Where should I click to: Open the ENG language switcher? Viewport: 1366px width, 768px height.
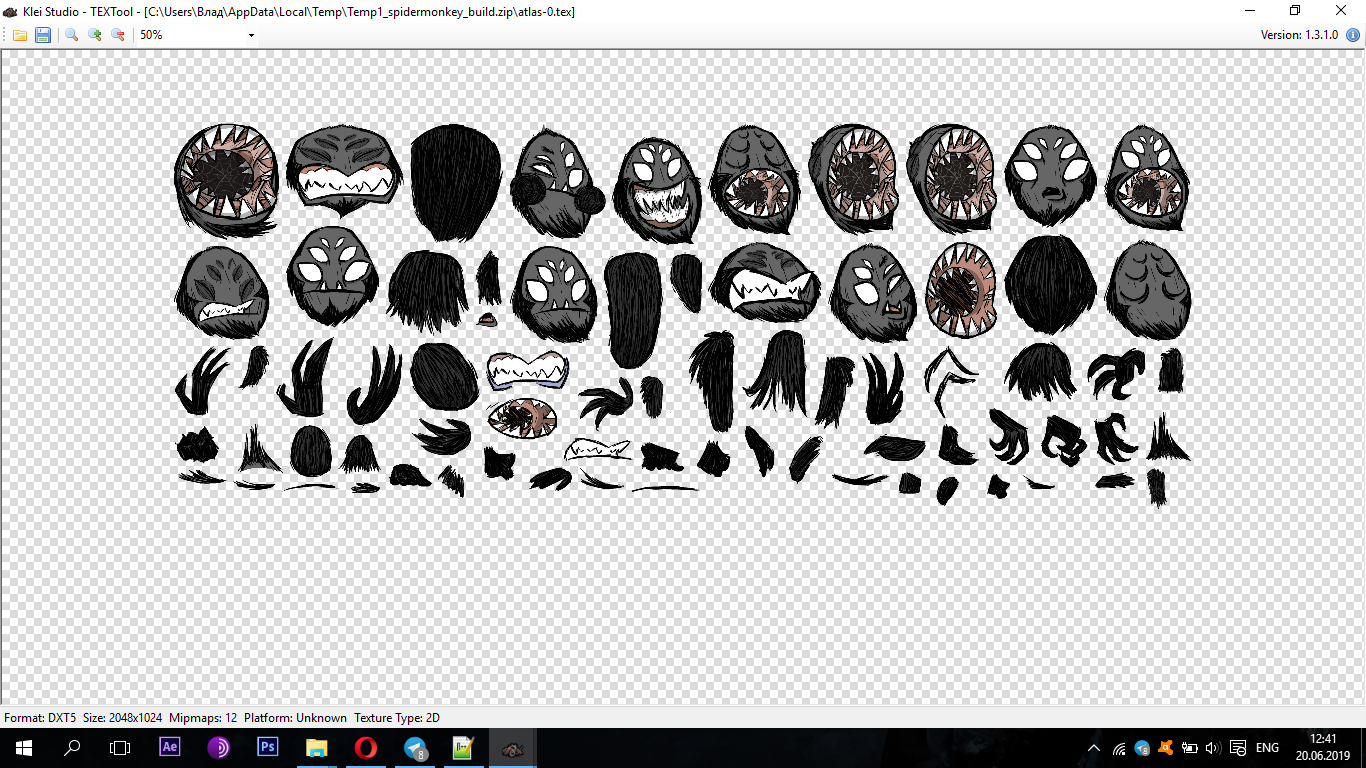click(x=1267, y=748)
